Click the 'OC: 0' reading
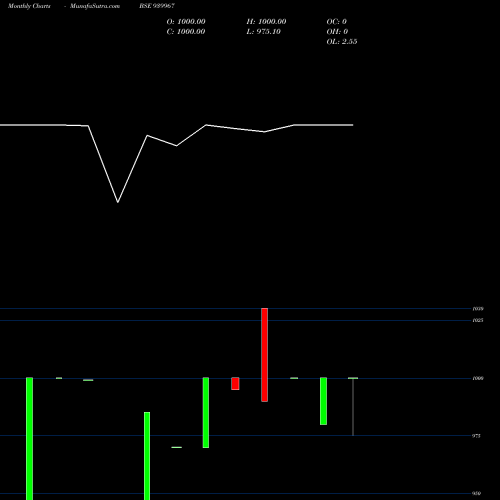Screen dimensions: 500x500 pos(337,22)
